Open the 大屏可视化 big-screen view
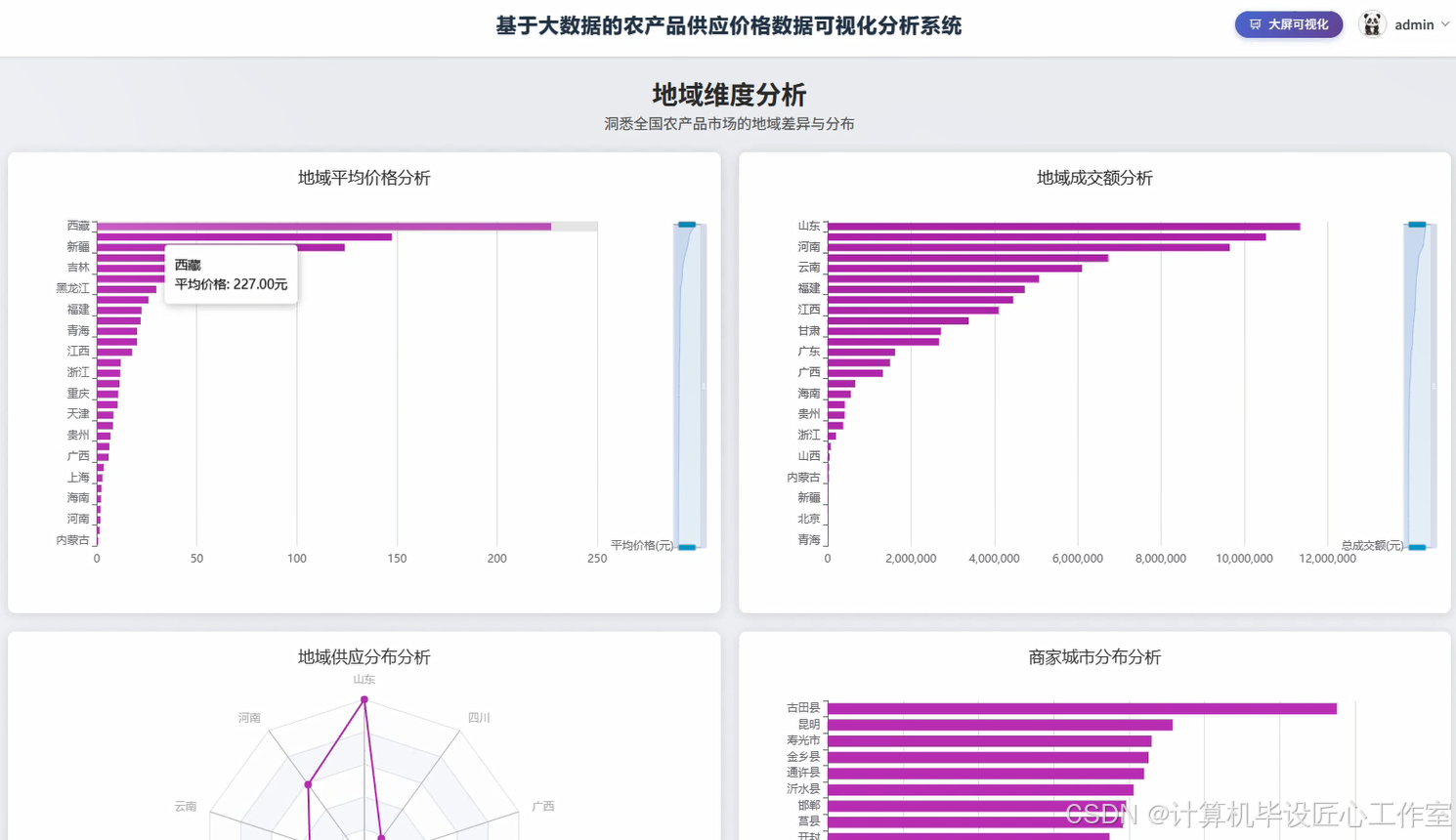The width and height of the screenshot is (1456, 840). tap(1288, 24)
